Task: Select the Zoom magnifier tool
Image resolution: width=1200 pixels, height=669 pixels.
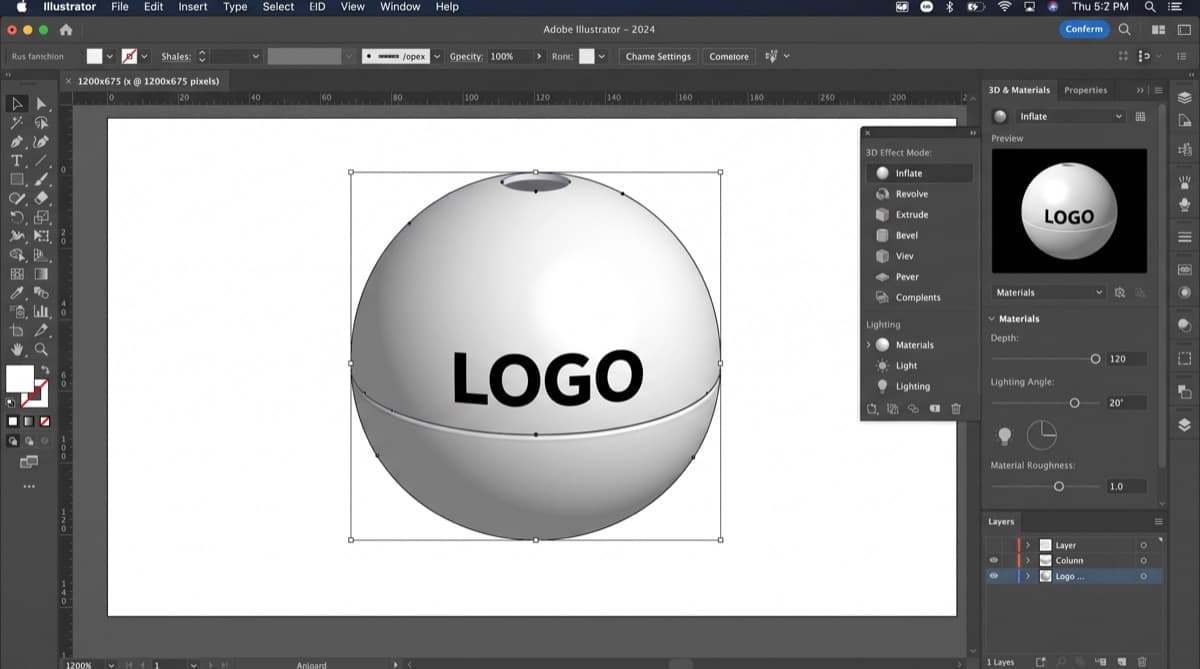Action: pyautogui.click(x=41, y=350)
